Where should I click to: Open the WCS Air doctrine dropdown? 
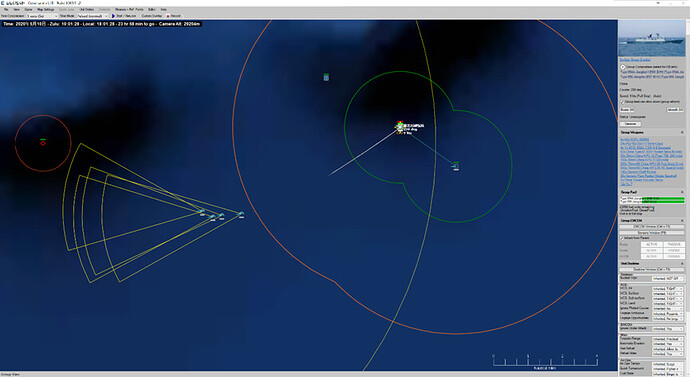tap(668, 289)
